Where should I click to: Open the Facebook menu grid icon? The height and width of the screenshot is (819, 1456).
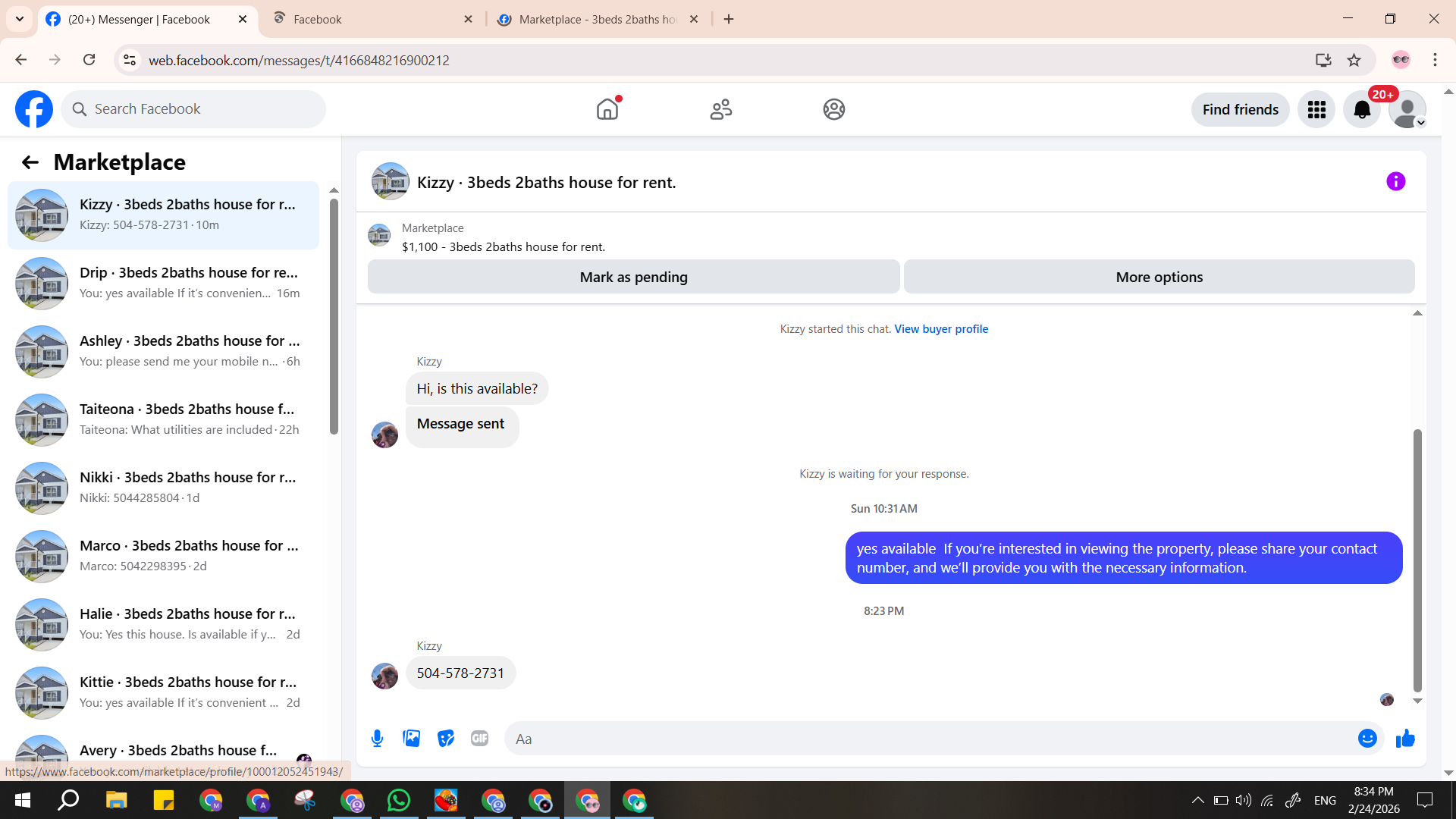point(1316,110)
